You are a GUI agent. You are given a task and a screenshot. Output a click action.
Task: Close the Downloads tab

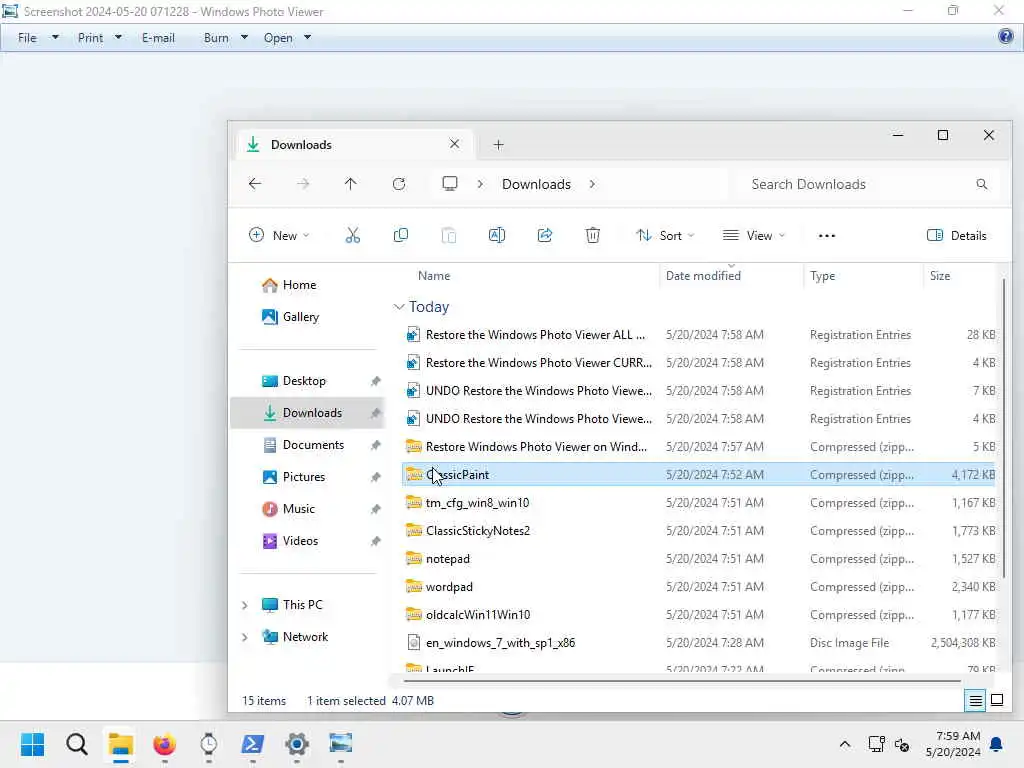tap(455, 144)
